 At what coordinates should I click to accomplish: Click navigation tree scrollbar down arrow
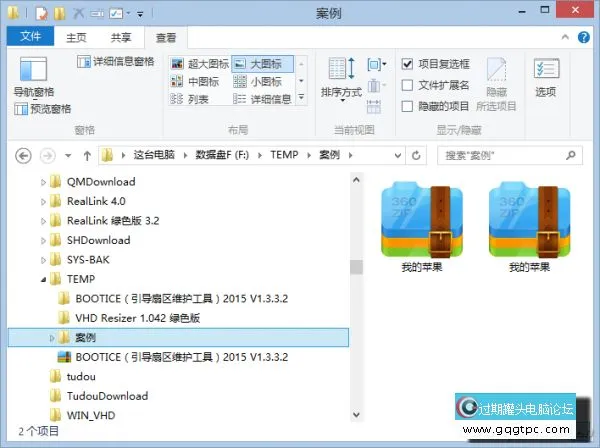[356, 414]
